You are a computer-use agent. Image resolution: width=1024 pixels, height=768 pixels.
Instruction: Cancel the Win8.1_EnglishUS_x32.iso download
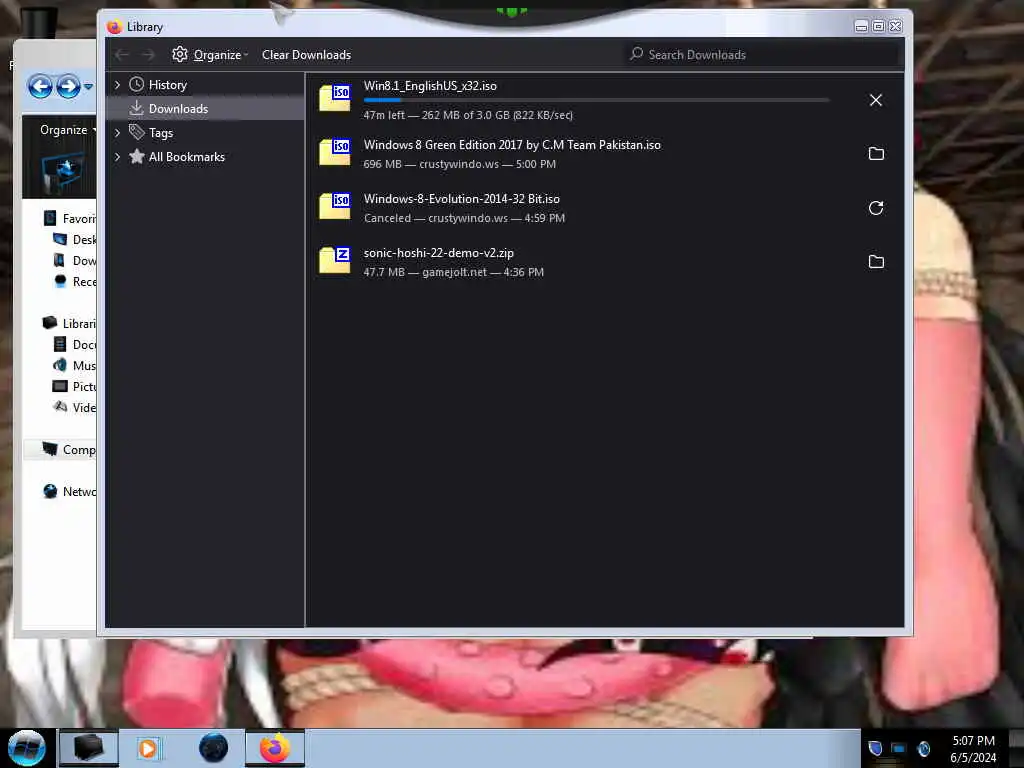tap(876, 100)
